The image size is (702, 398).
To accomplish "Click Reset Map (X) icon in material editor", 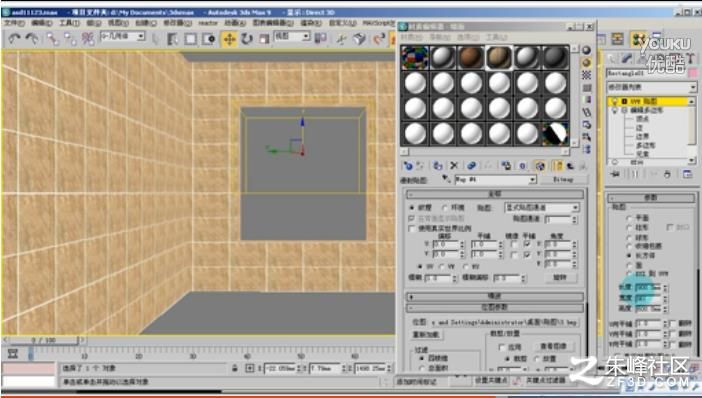I will click(x=454, y=166).
